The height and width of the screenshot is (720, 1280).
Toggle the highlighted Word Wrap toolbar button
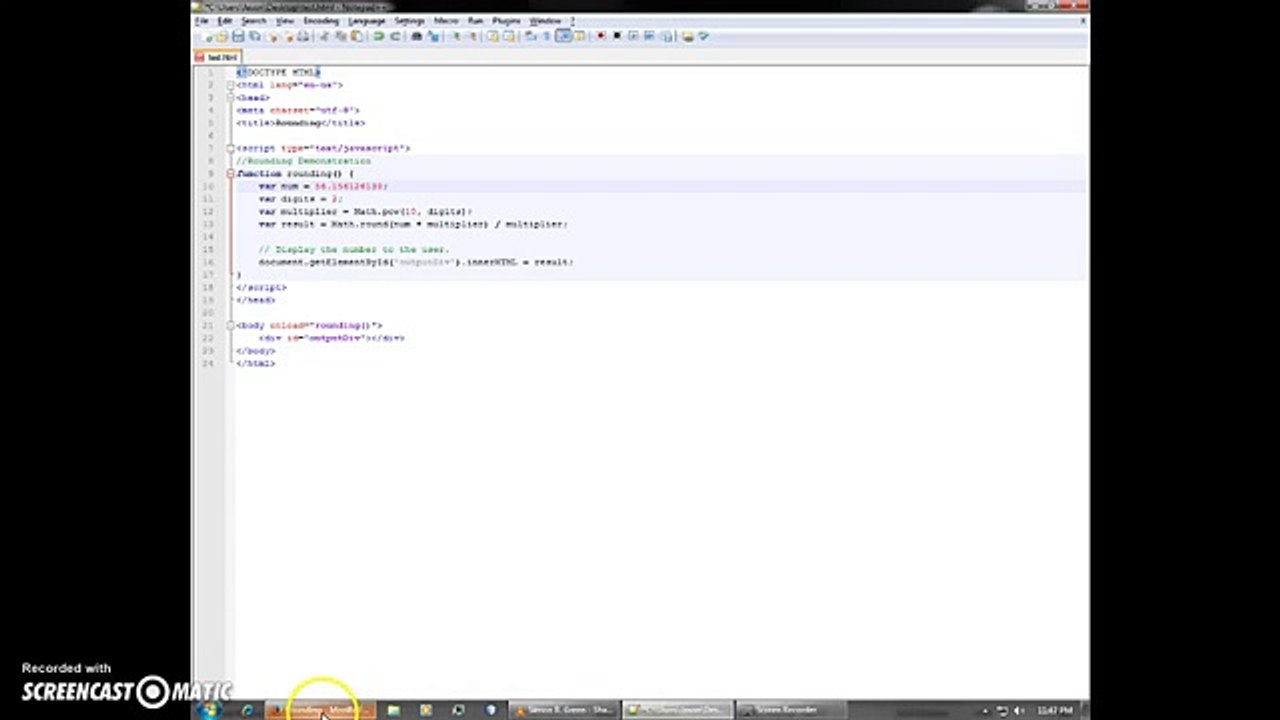pyautogui.click(x=563, y=36)
